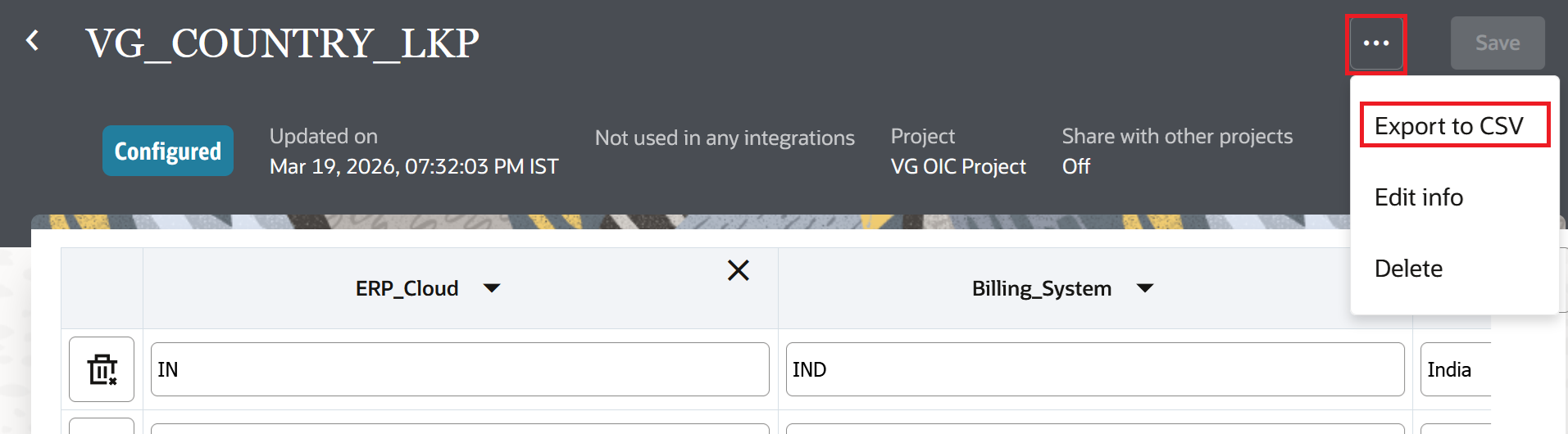Viewport: 1568px width, 434px height.
Task: Click the Configured status badge
Action: (x=167, y=151)
